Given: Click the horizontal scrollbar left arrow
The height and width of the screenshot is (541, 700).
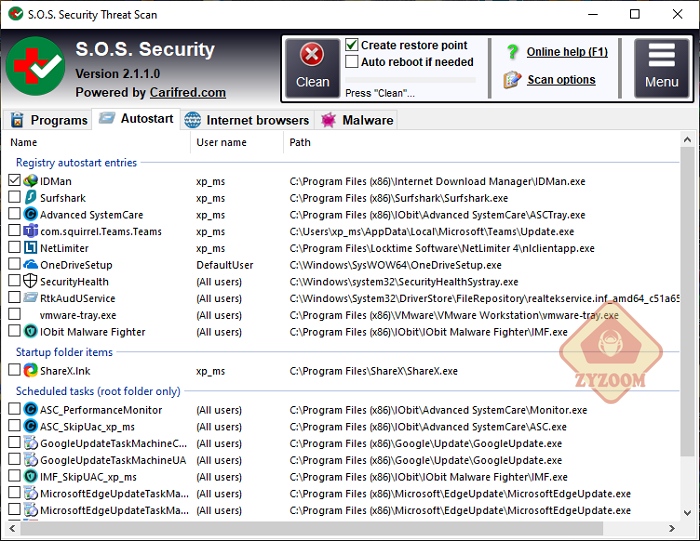Looking at the screenshot, I should pyautogui.click(x=12, y=529).
